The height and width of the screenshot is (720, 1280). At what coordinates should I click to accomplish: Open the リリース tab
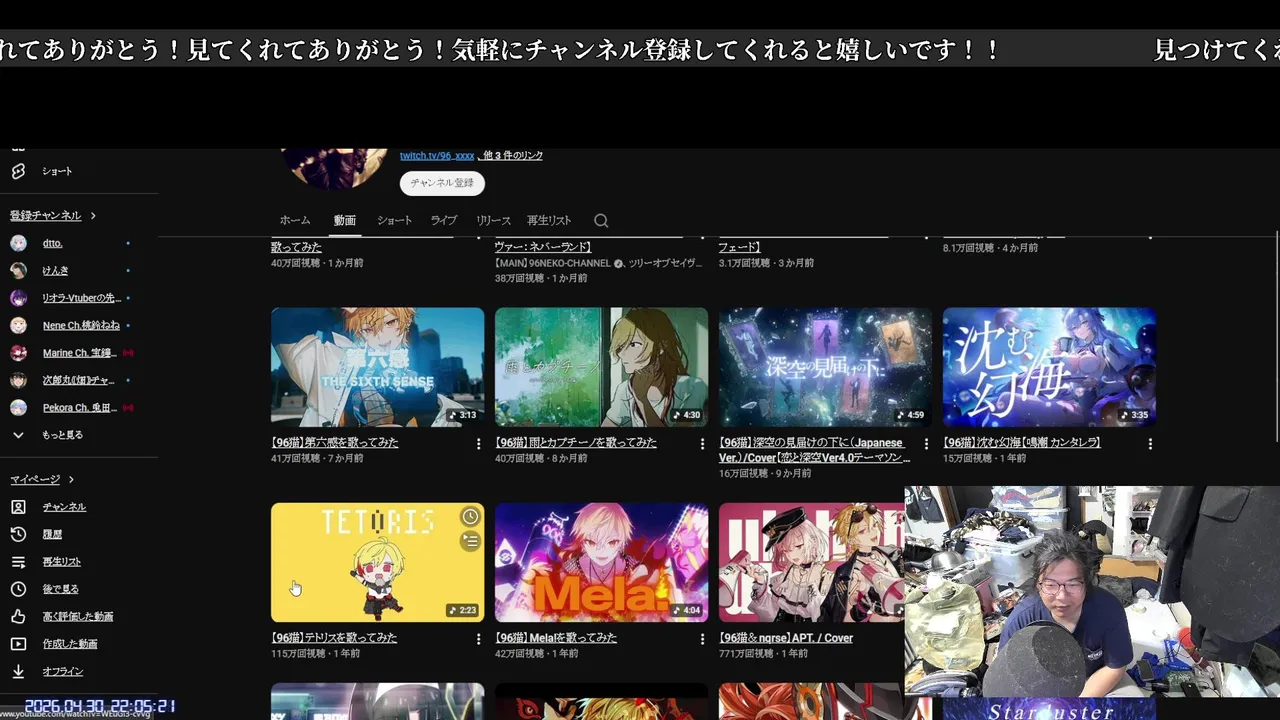point(493,220)
